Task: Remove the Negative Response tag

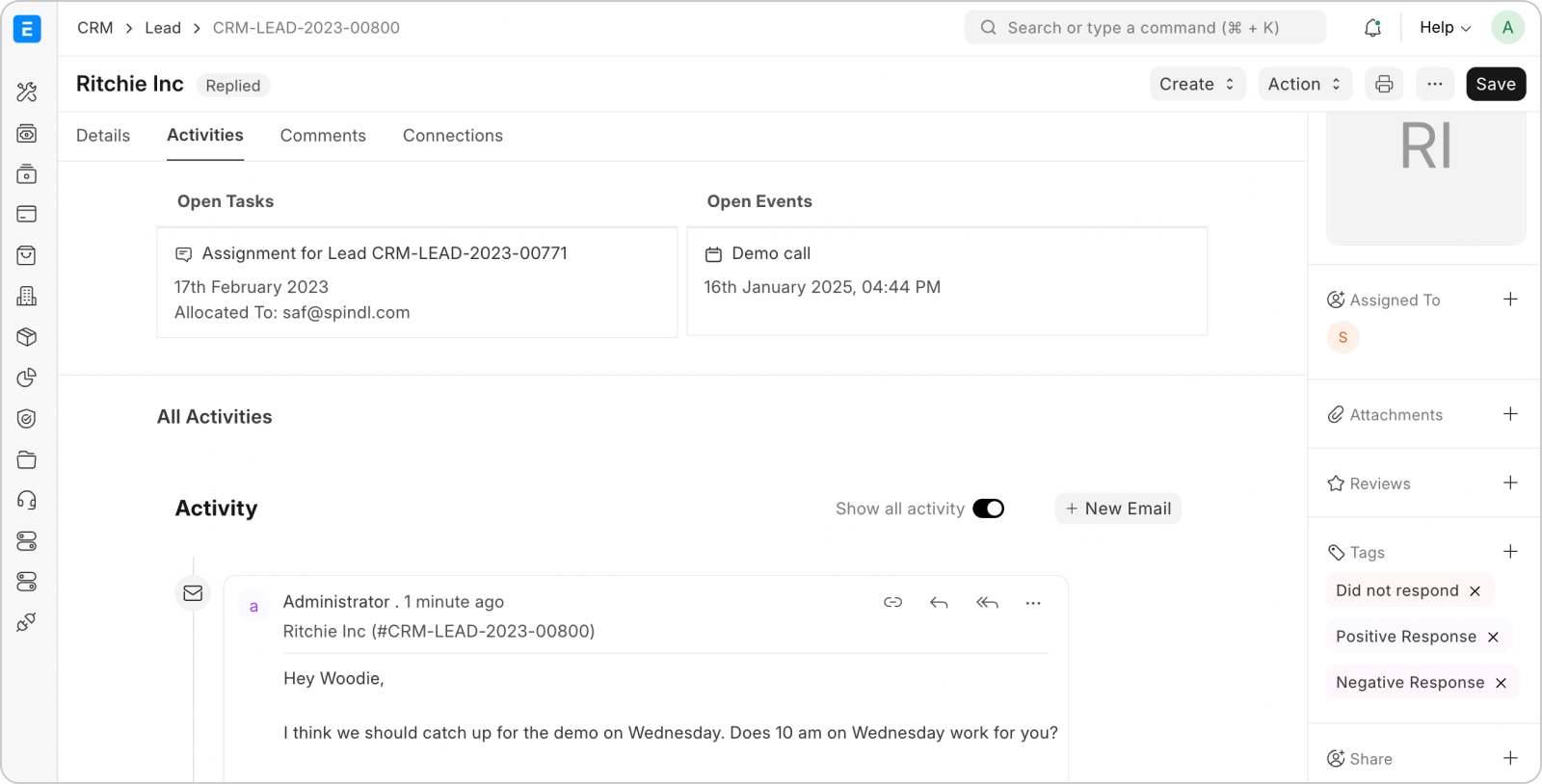Action: tap(1501, 683)
